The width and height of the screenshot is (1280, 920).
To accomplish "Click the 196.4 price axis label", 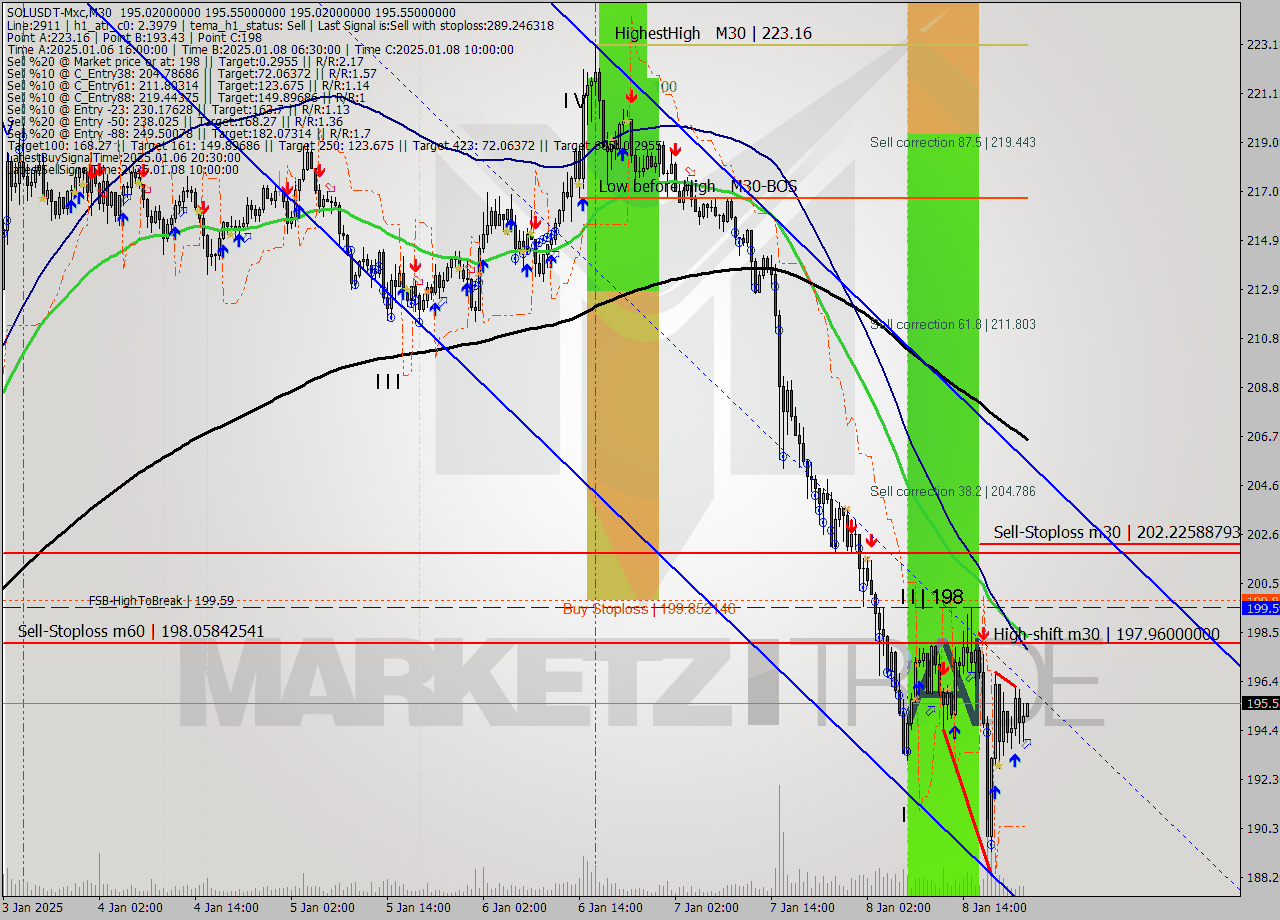I will (x=1262, y=681).
